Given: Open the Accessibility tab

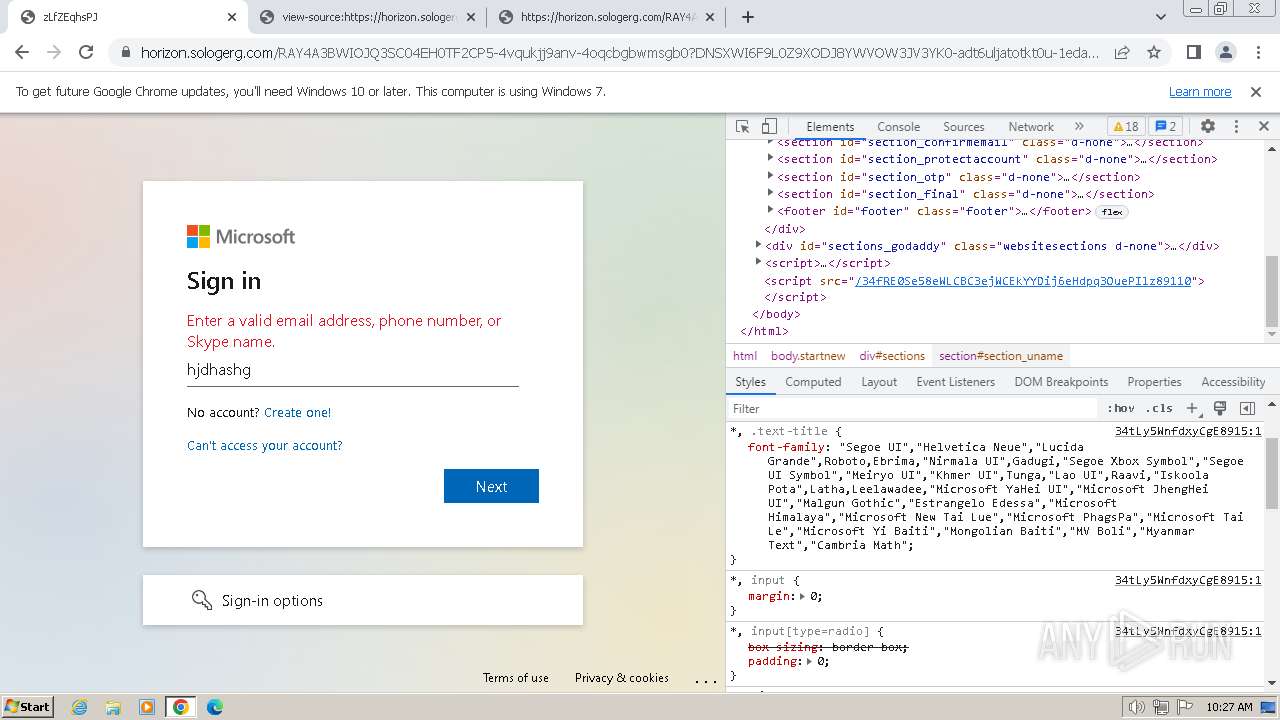Looking at the screenshot, I should click(1233, 382).
